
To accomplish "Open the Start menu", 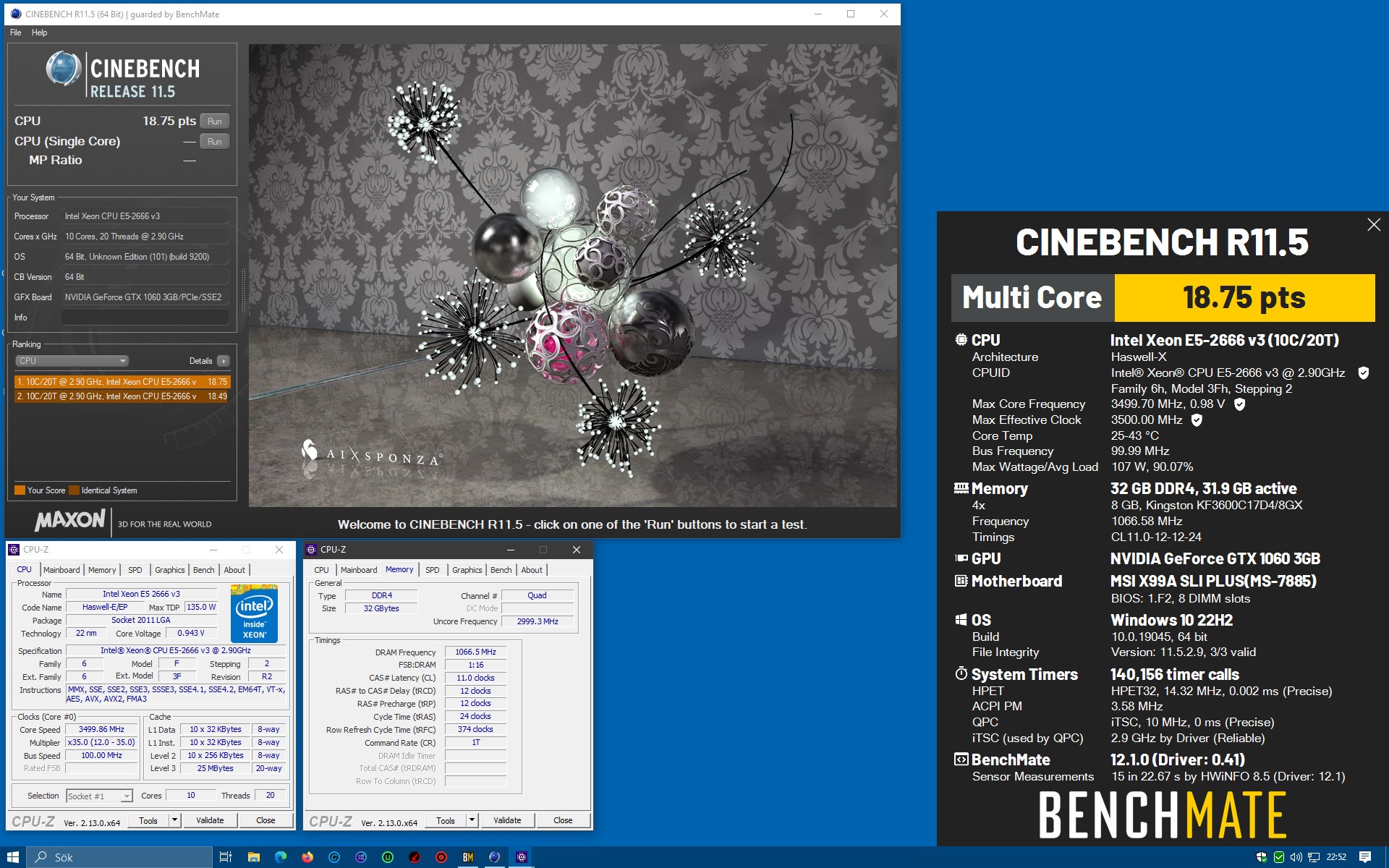I will 13,857.
